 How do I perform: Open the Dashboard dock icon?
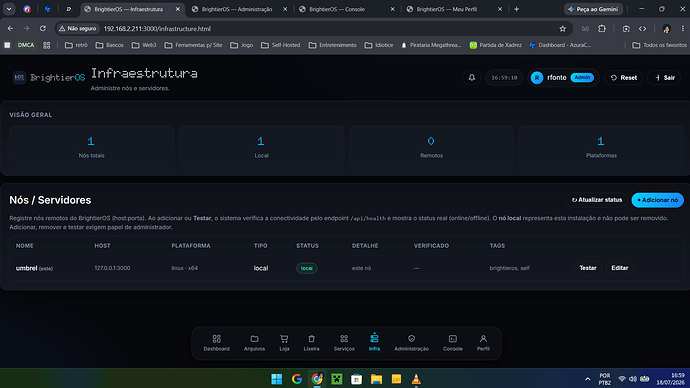217,343
